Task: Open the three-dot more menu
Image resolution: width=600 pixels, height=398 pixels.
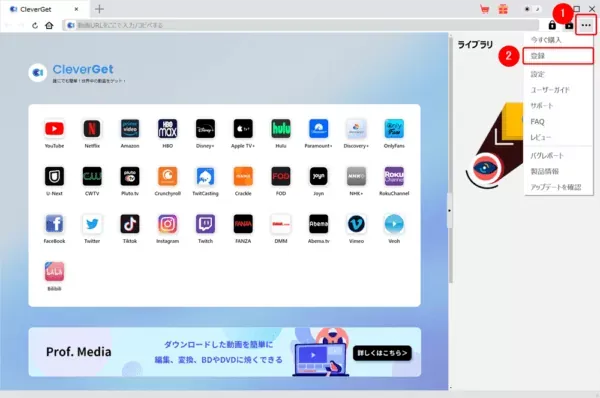Action: 586,25
